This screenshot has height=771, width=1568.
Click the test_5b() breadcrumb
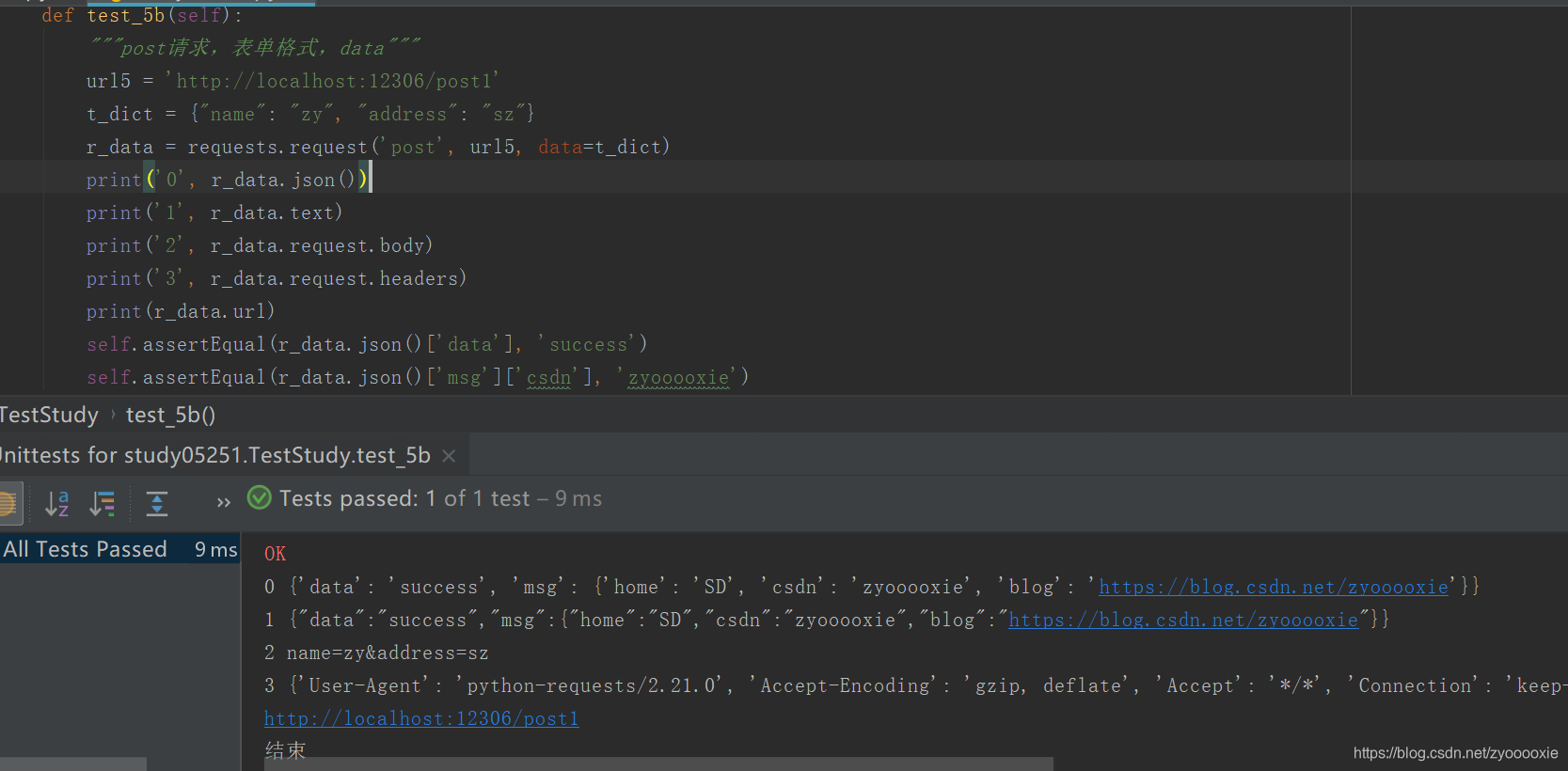[170, 415]
